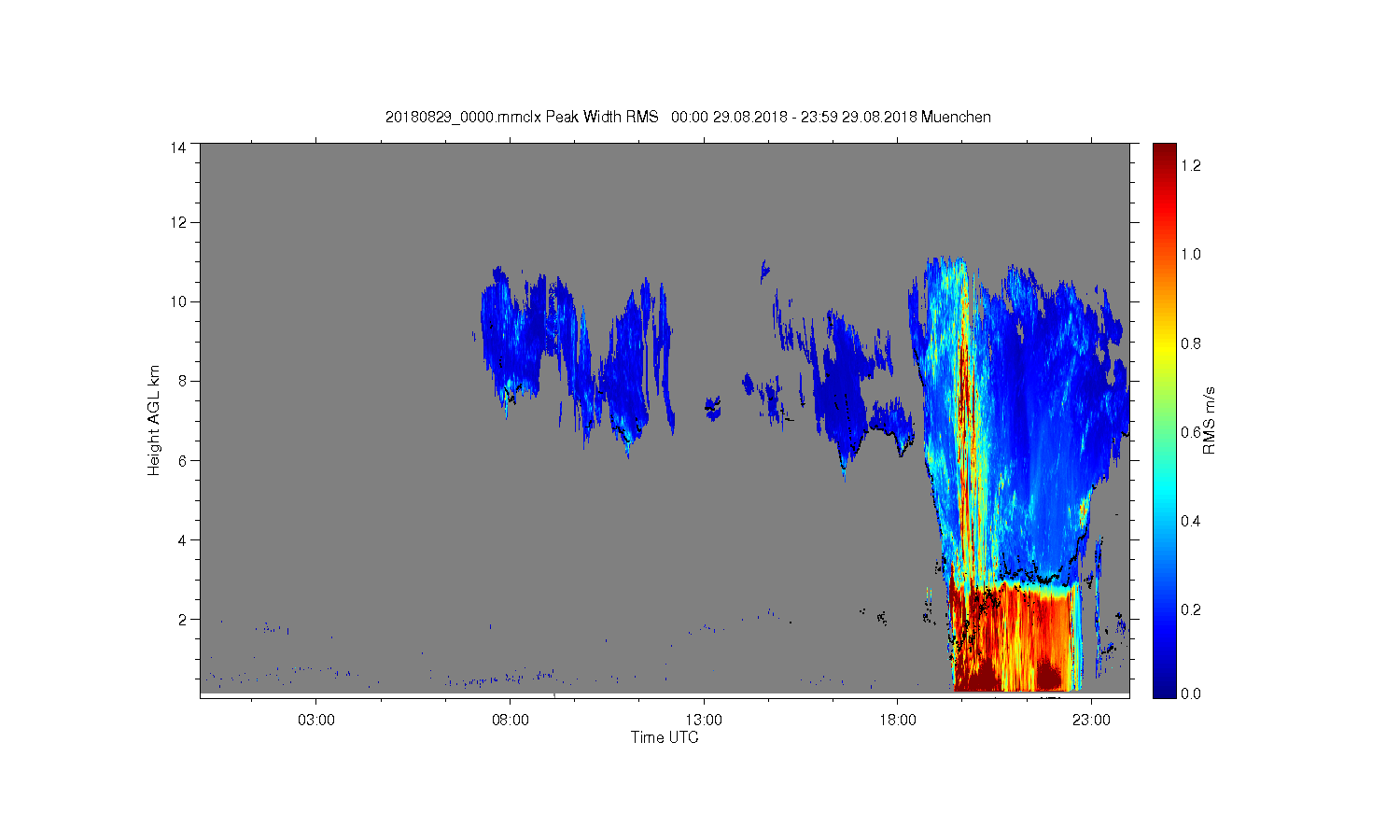
Task: Click the 'Height AGL km' axis label
Action: (154, 420)
